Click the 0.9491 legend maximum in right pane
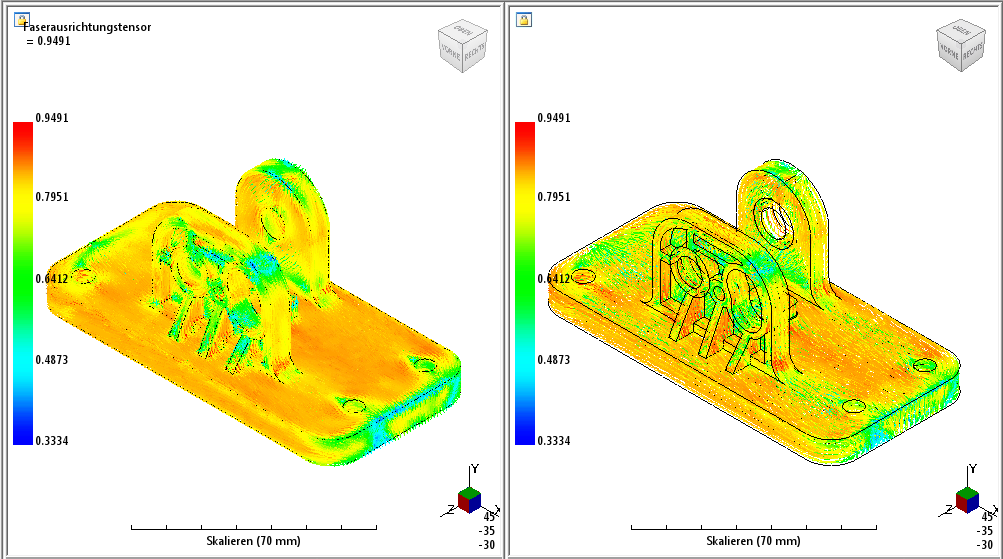1003x559 pixels. tap(554, 118)
